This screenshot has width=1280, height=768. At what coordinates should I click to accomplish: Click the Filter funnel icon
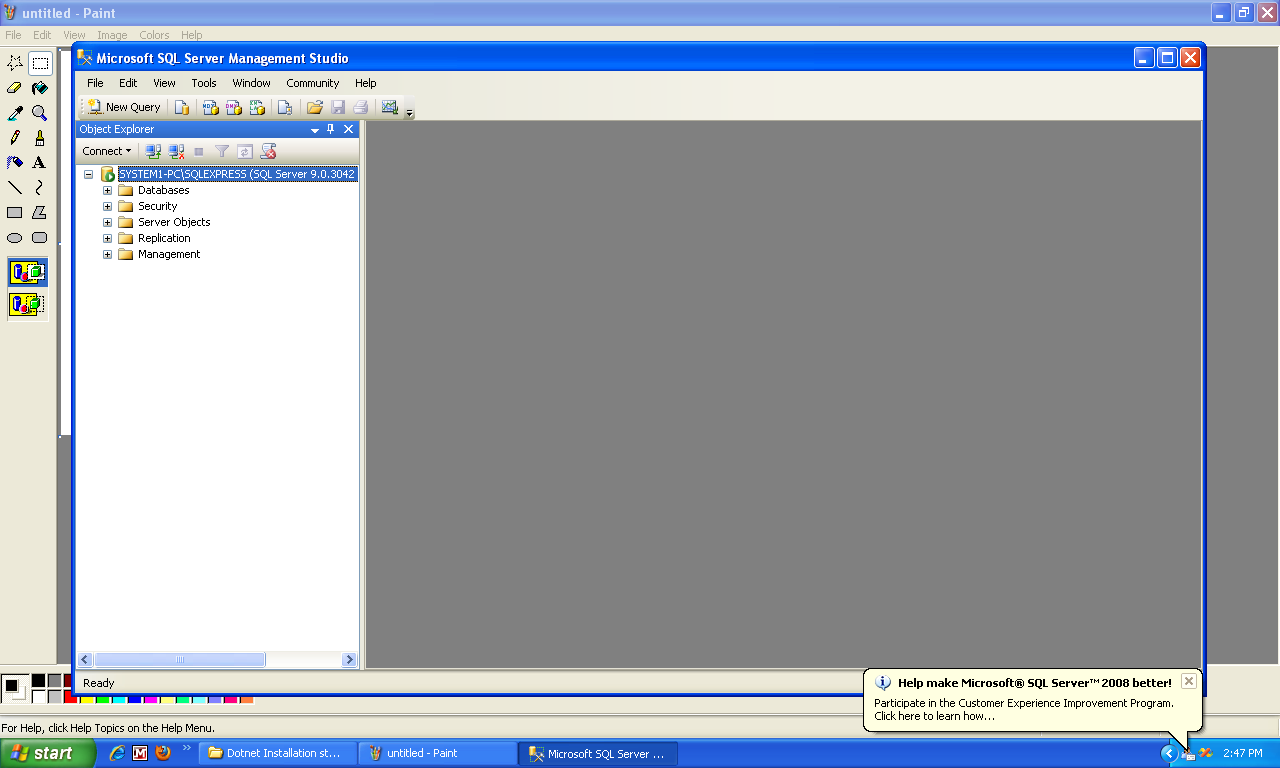click(222, 151)
